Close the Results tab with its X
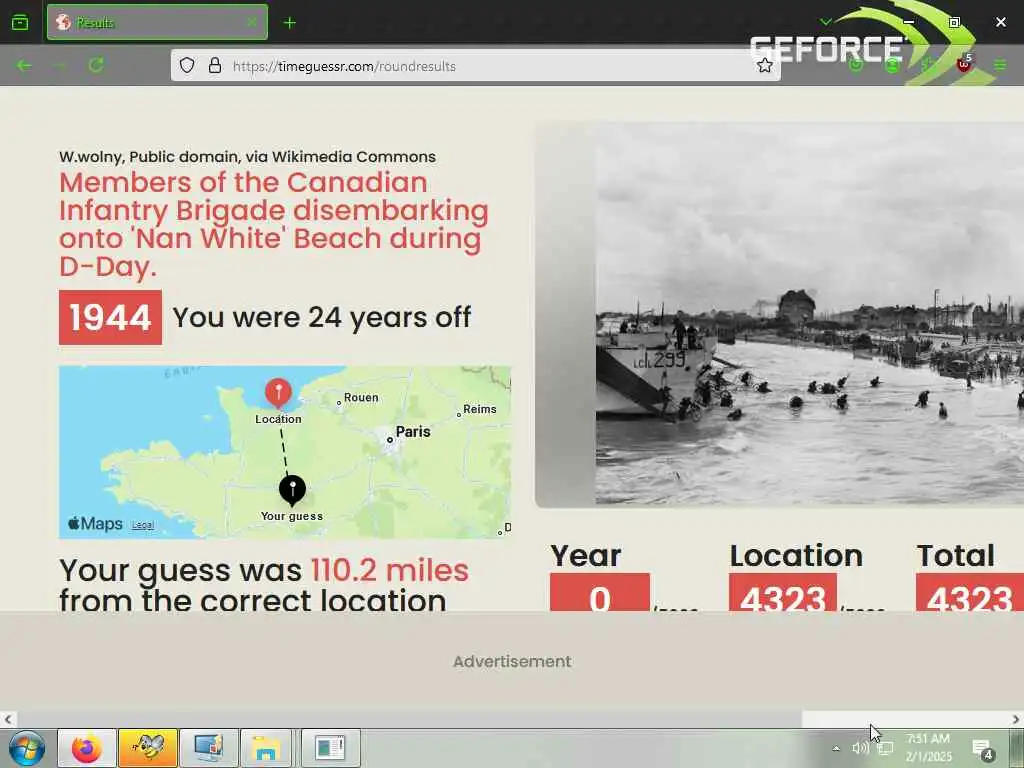 coord(251,23)
